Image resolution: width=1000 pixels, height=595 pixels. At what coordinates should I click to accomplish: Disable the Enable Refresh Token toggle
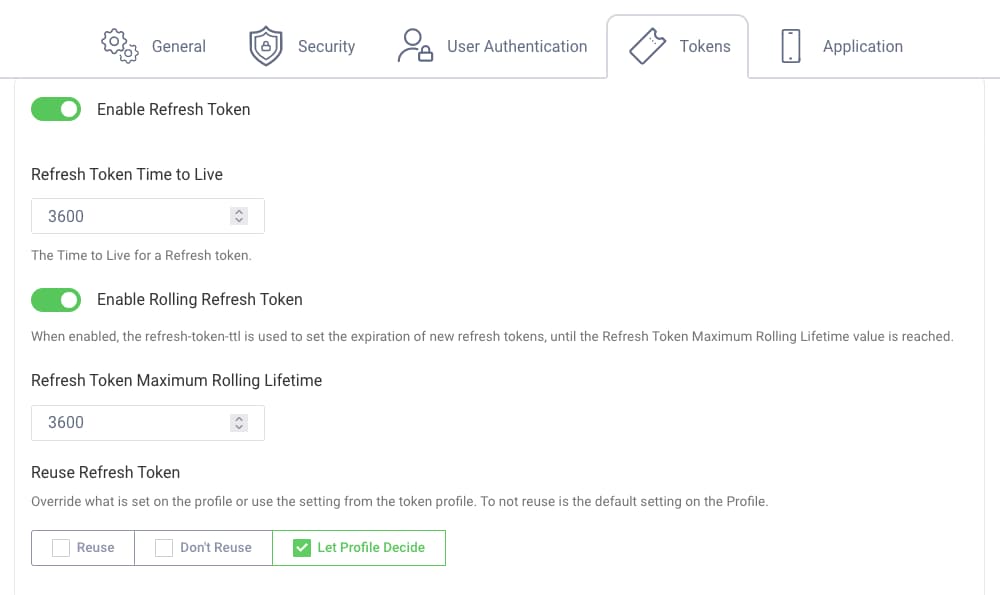(56, 109)
